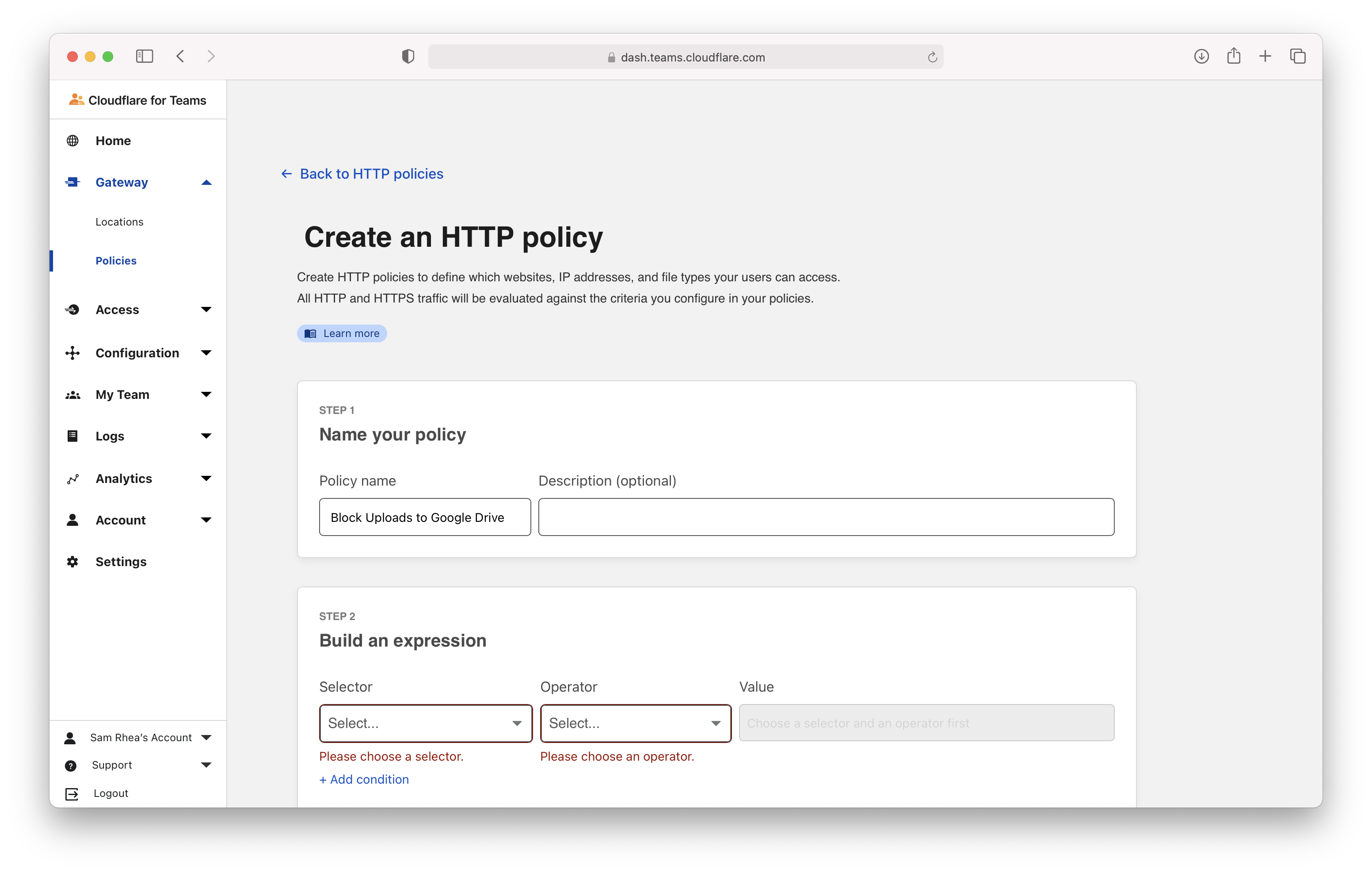
Task: Open the Selector dropdown
Action: pos(425,723)
